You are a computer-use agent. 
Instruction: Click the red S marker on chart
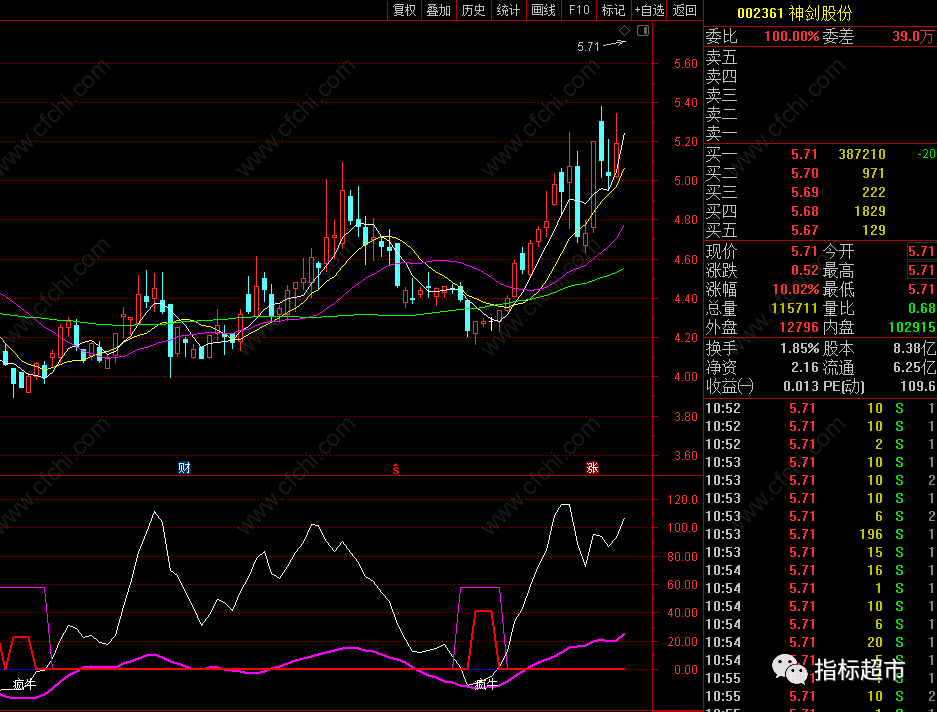click(x=396, y=469)
